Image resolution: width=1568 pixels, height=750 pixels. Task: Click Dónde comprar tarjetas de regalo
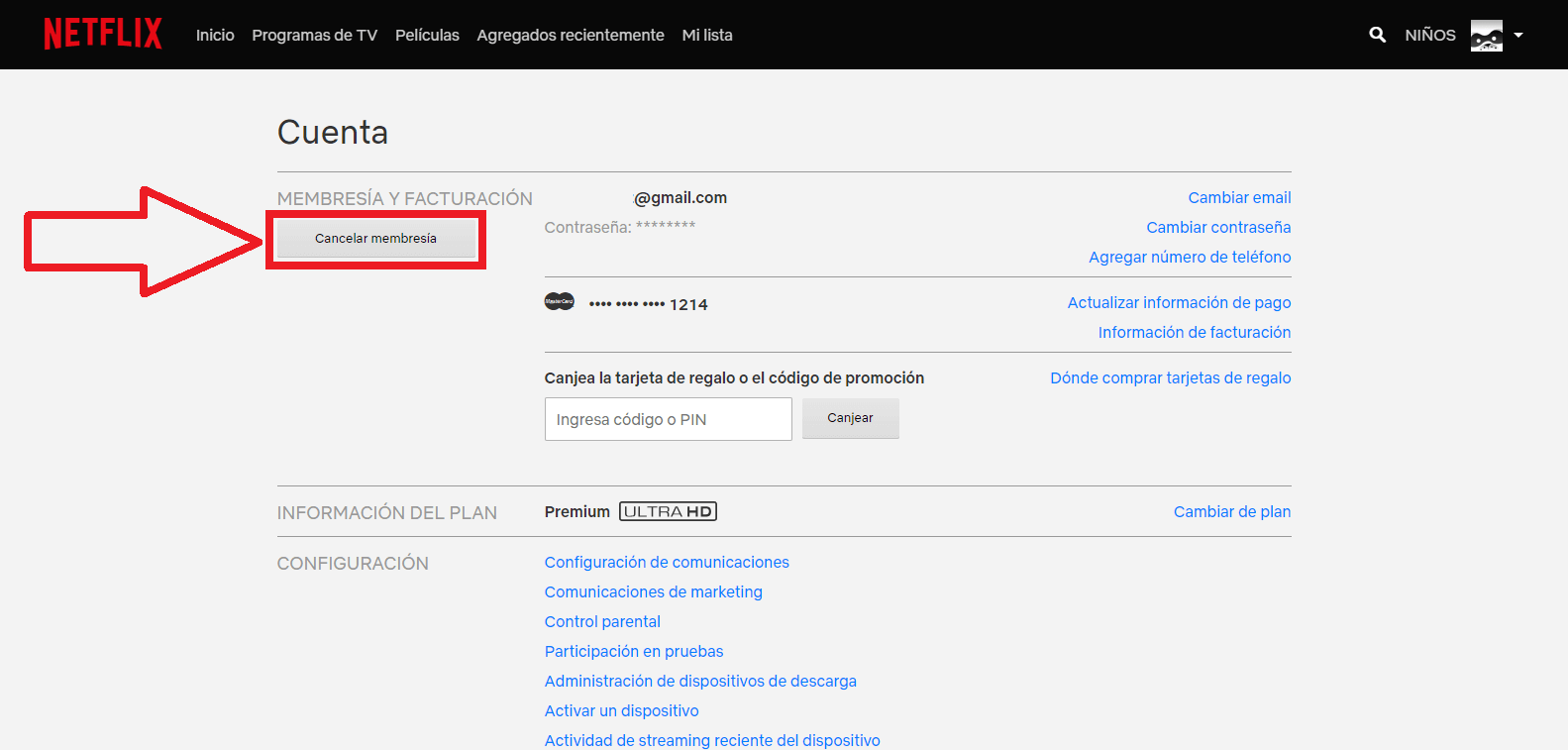[x=1170, y=377]
